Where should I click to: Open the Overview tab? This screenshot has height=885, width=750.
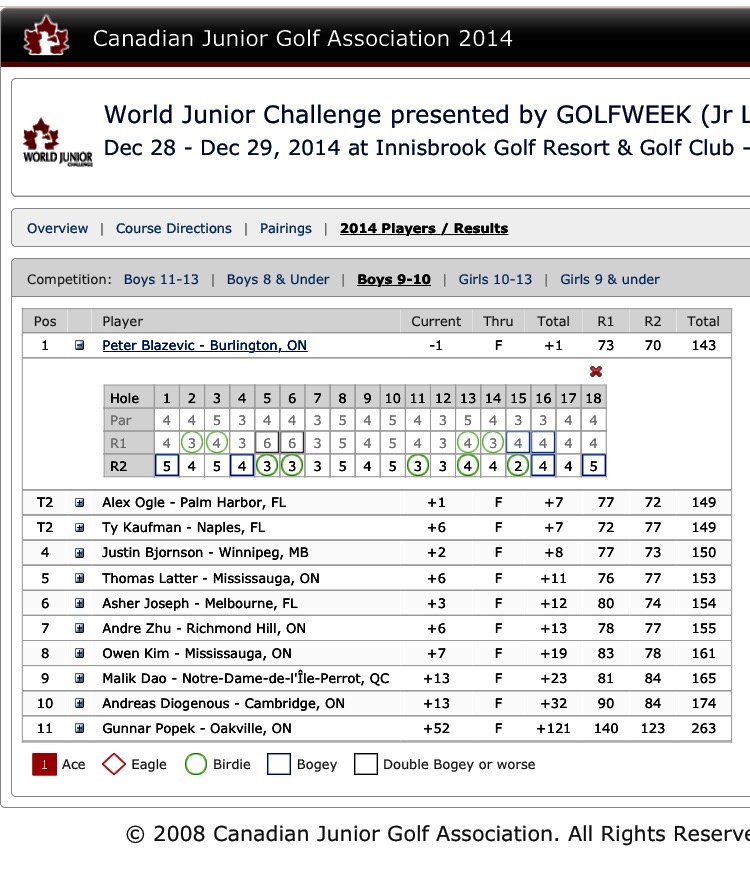[x=58, y=228]
